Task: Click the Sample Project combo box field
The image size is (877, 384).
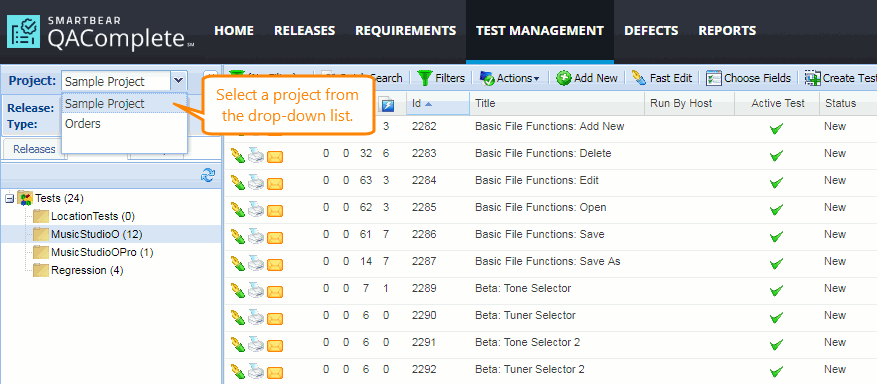Action: click(116, 81)
